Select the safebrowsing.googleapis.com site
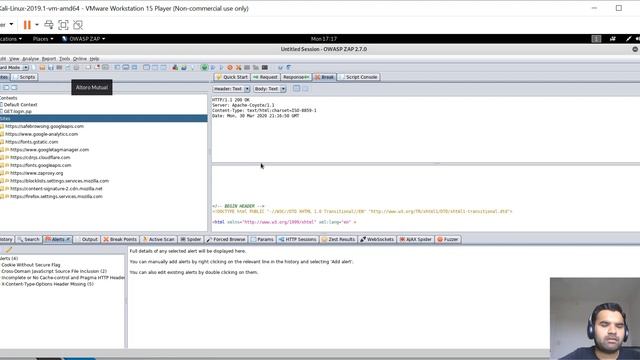The image size is (640, 360). [44, 126]
